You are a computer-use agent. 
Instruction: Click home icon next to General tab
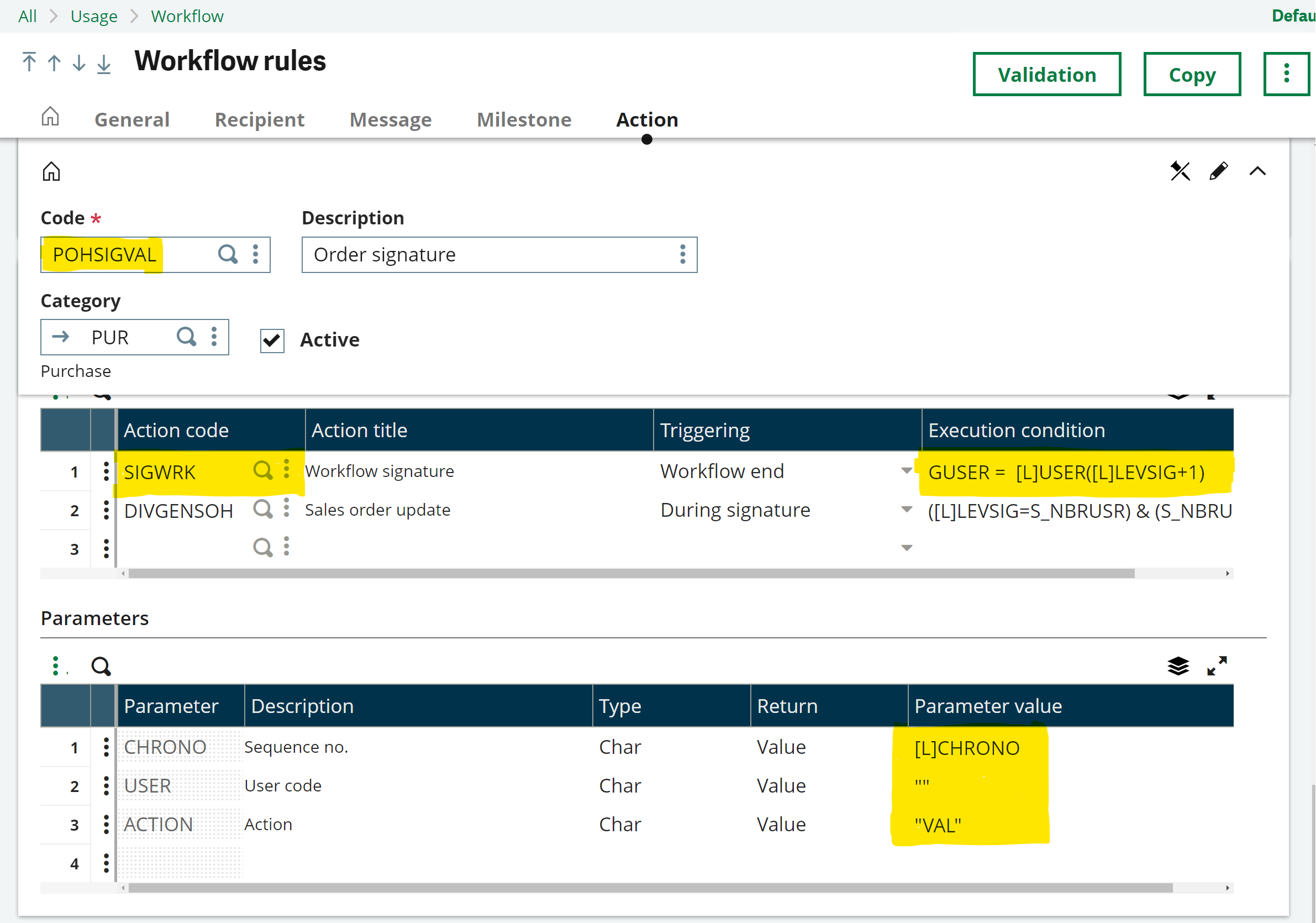click(50, 117)
